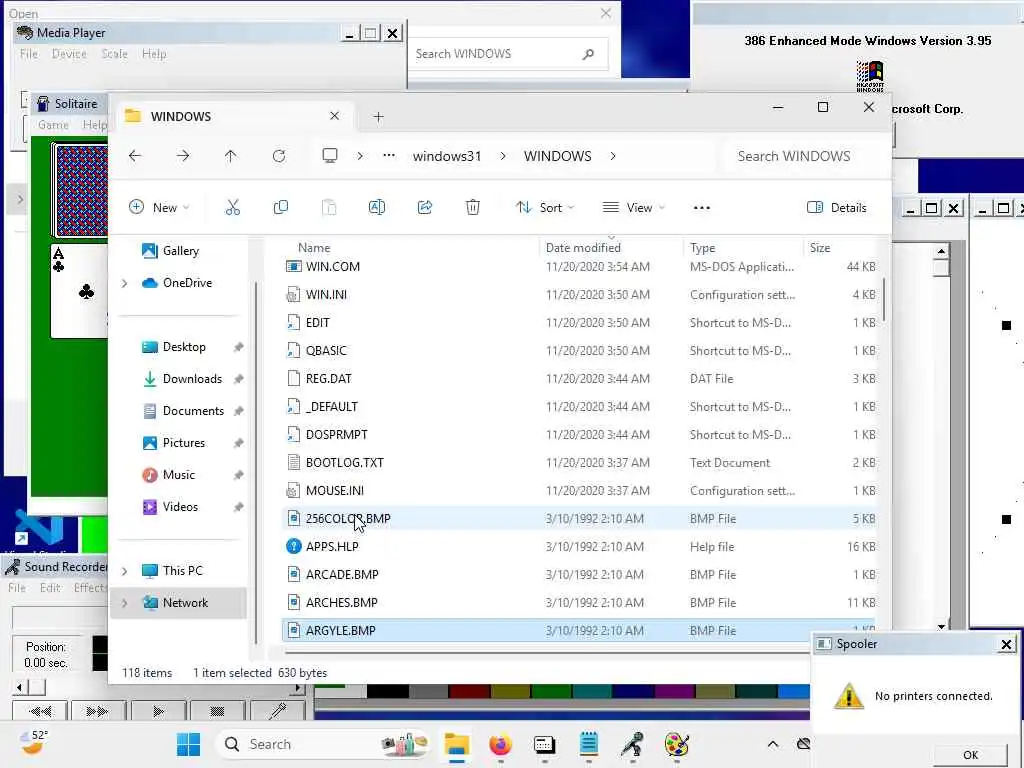Pick the dark red swatch in Paintbrush palette

point(468,691)
